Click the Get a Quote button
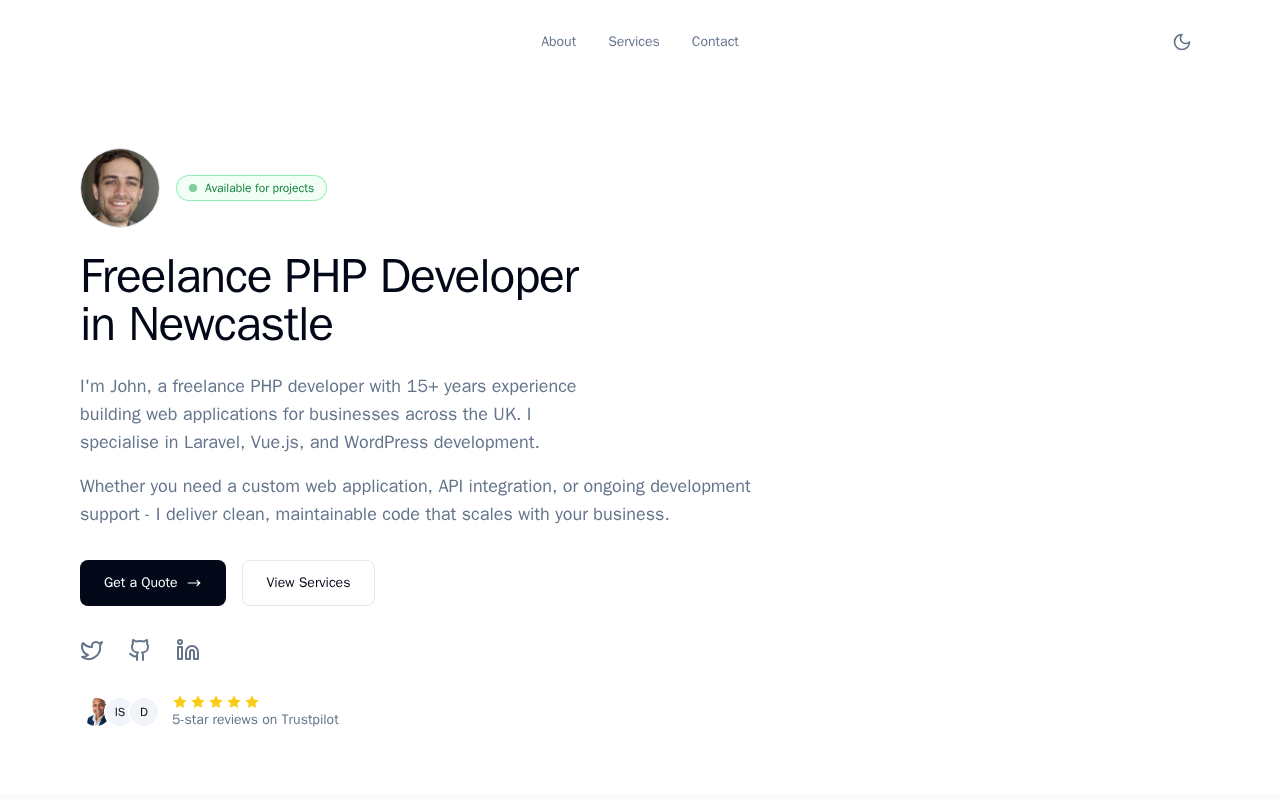 [153, 583]
